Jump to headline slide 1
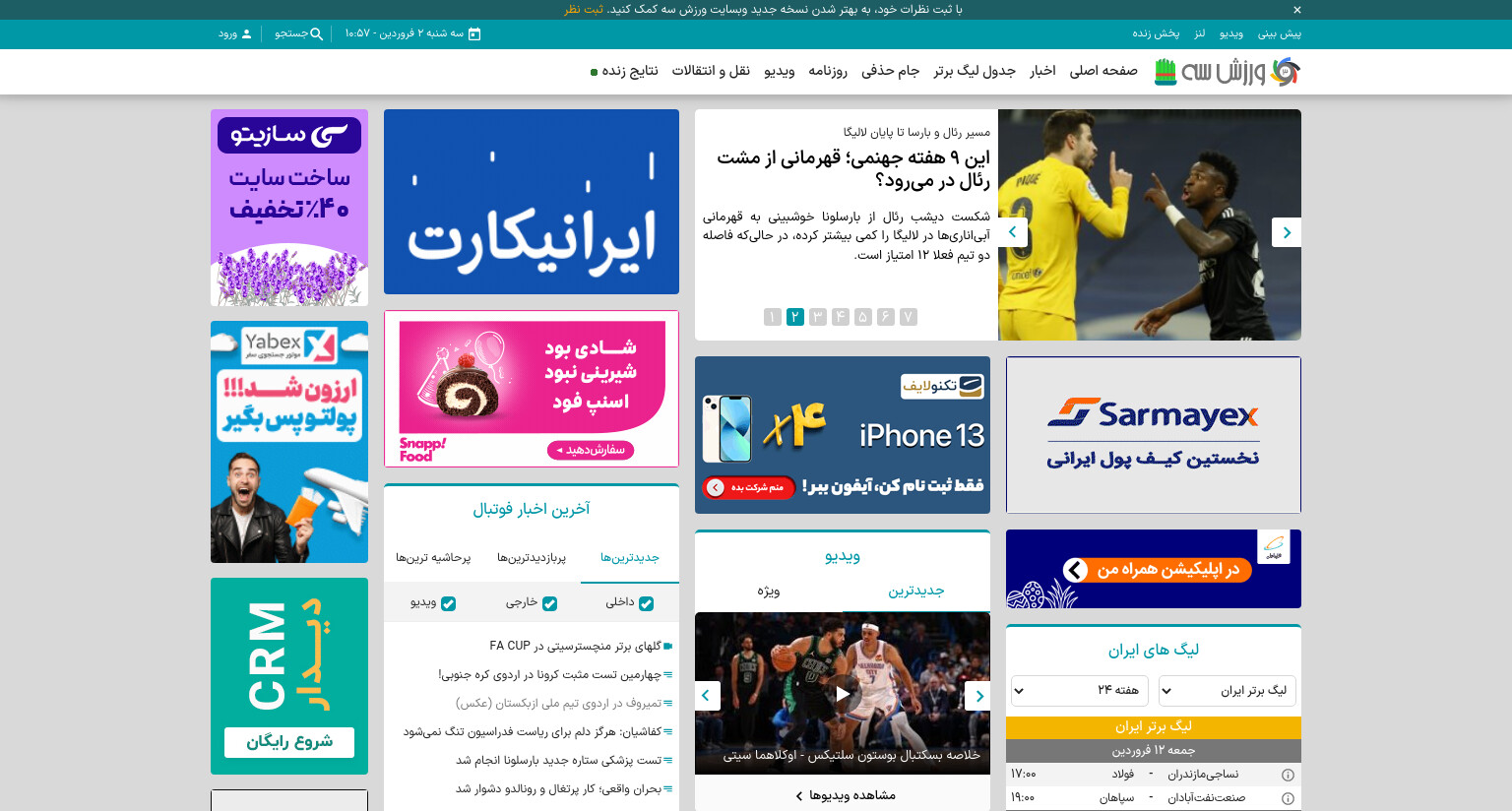Image resolution: width=1512 pixels, height=811 pixels. coord(773,317)
